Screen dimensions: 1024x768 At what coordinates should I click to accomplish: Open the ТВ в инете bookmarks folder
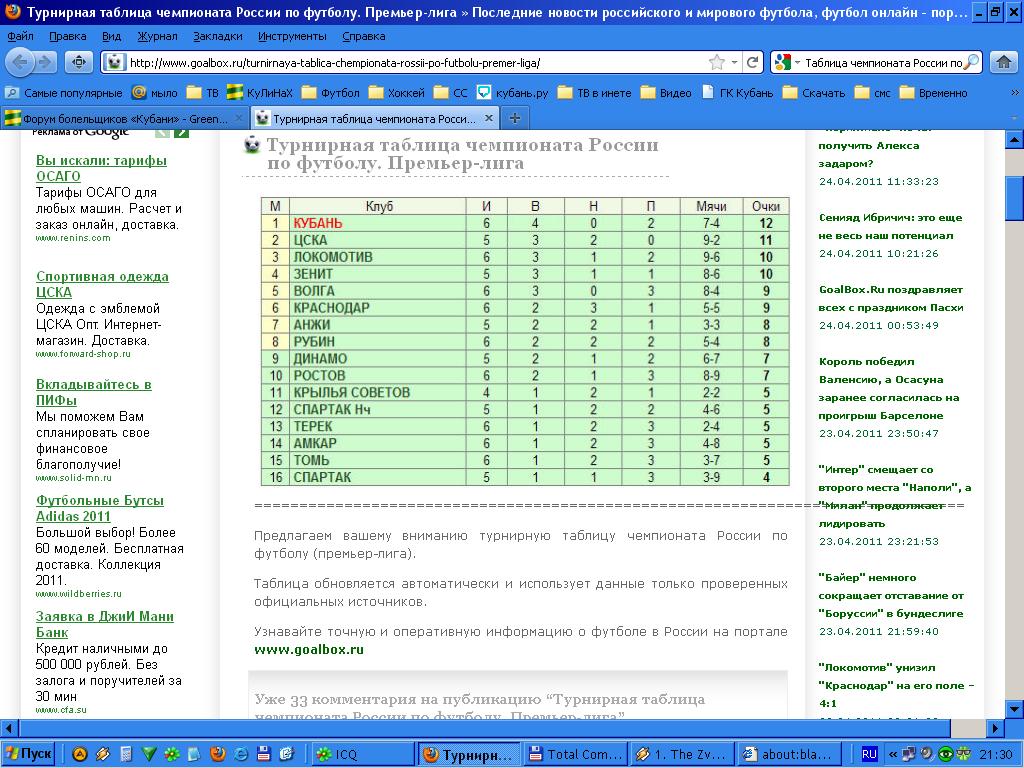click(x=594, y=93)
